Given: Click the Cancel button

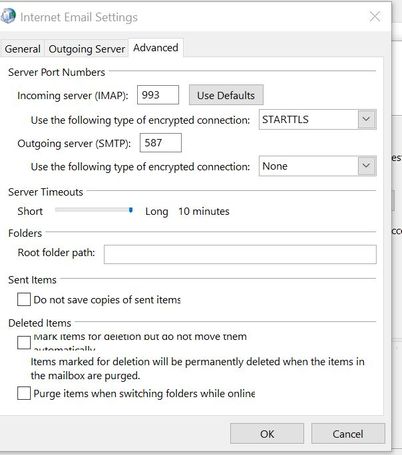Looking at the screenshot, I should (348, 434).
